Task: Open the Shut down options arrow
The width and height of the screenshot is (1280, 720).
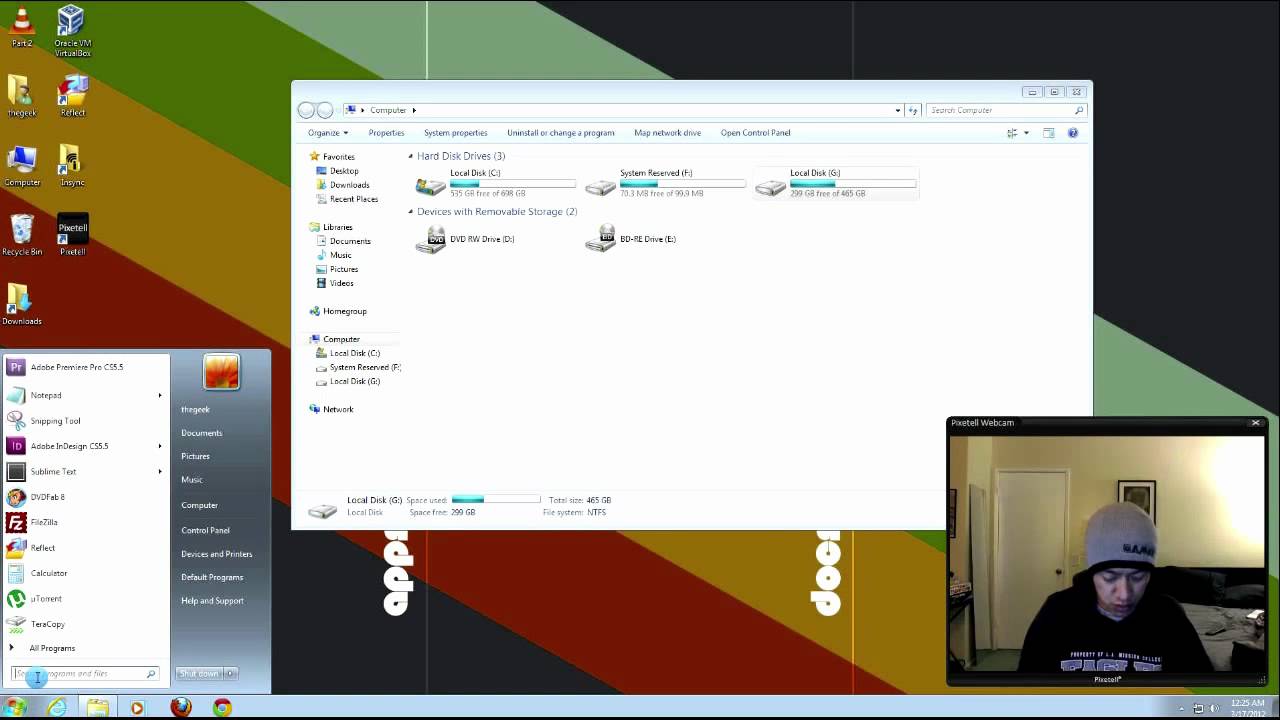Action: pyautogui.click(x=230, y=674)
